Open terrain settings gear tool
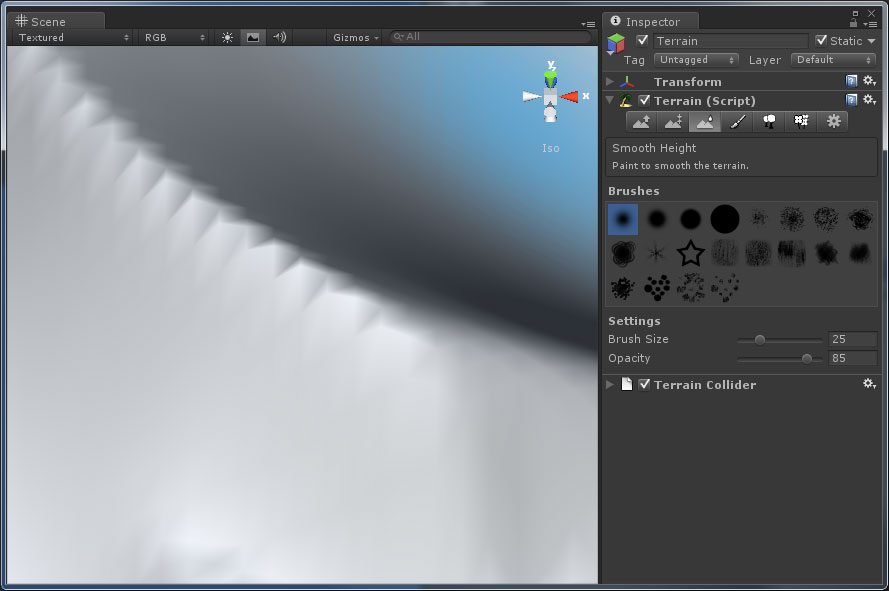 [833, 121]
